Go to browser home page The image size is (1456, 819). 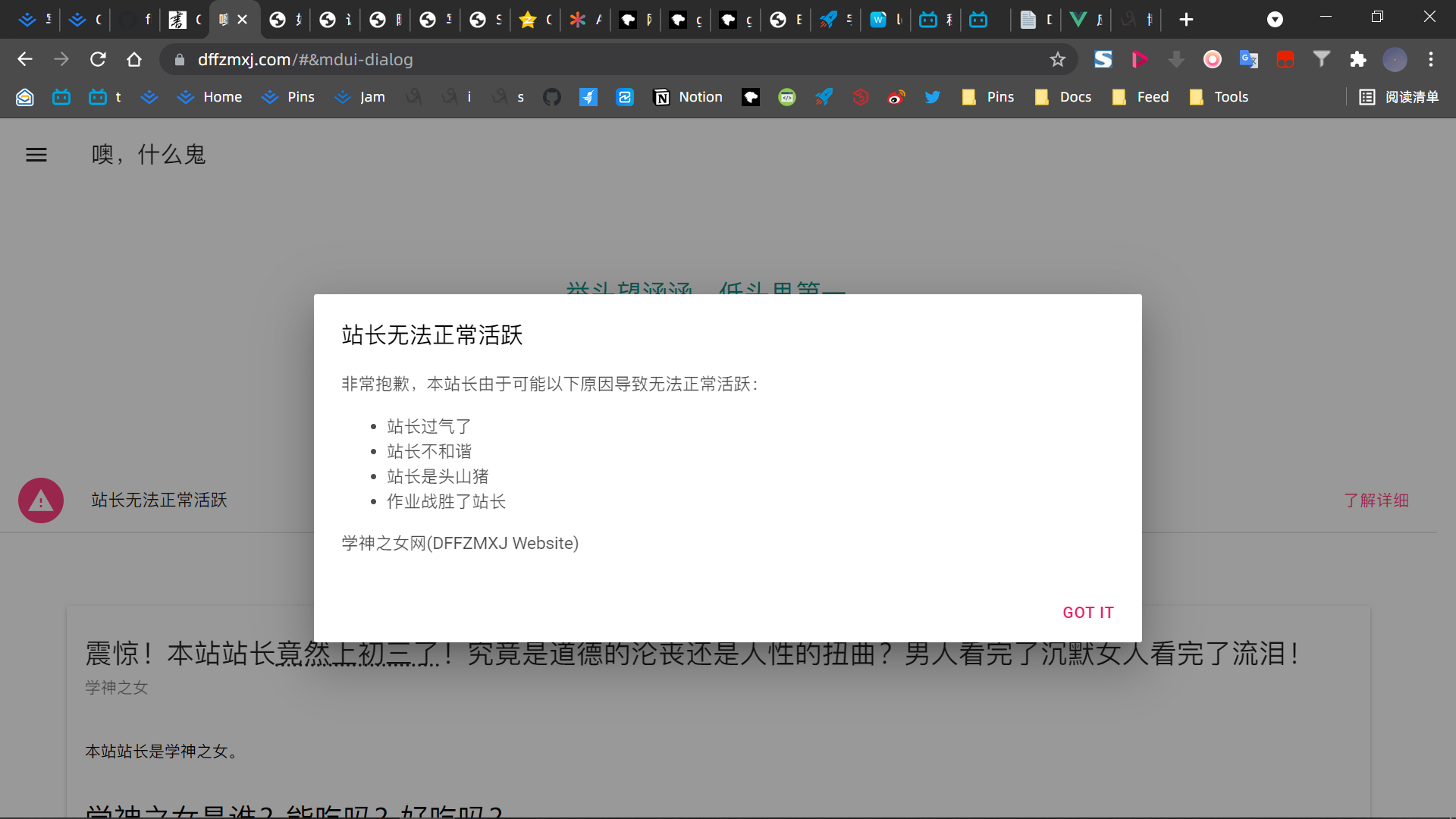(134, 59)
